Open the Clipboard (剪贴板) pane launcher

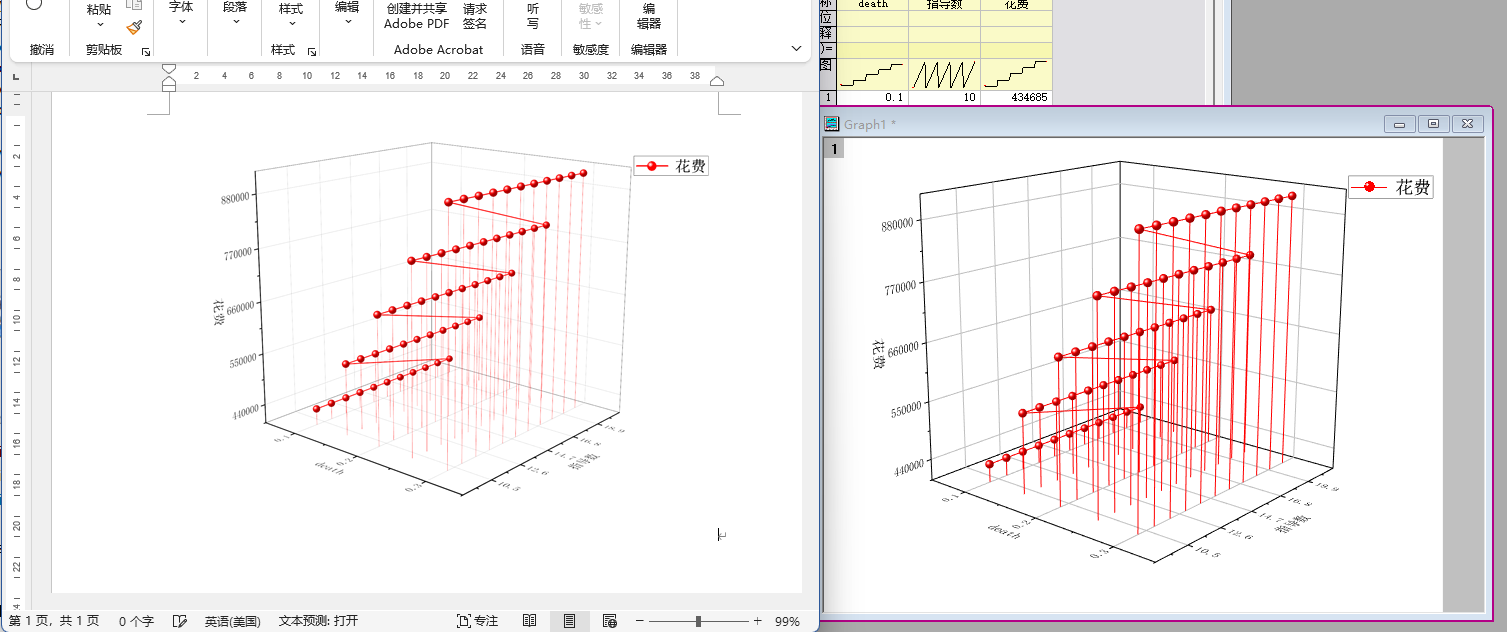pos(145,51)
